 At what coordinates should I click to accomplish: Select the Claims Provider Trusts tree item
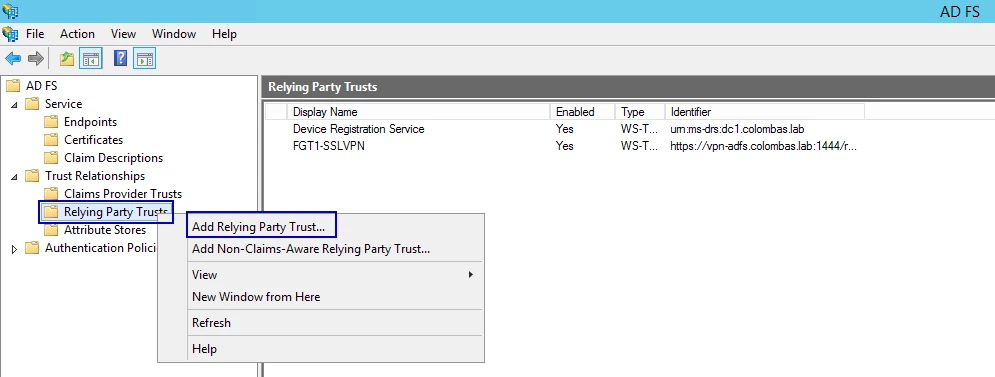point(123,194)
